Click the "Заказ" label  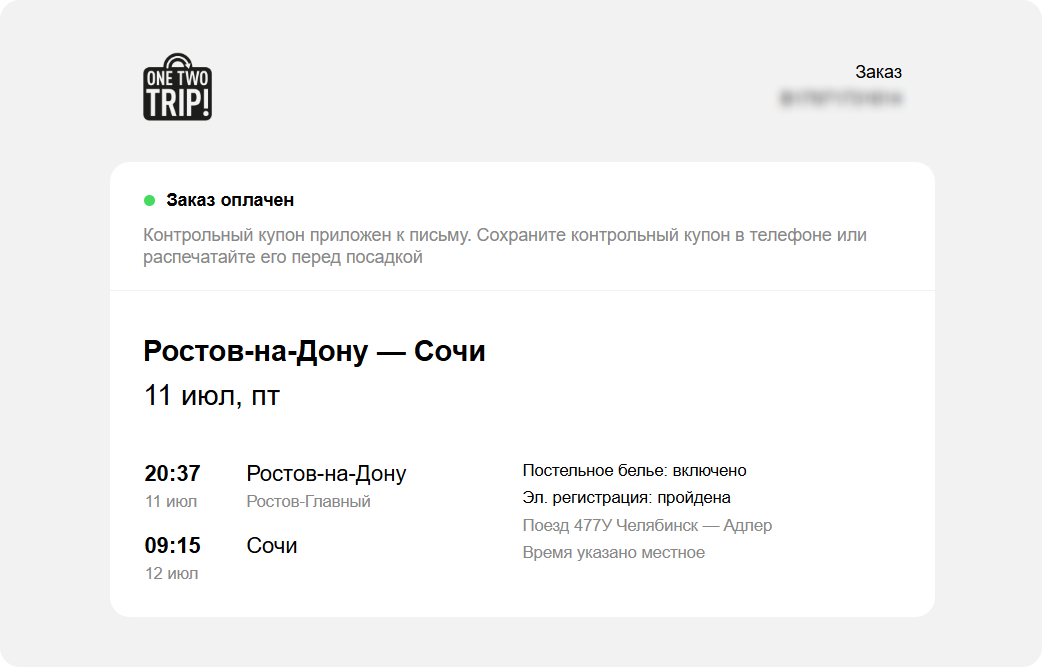click(x=878, y=72)
